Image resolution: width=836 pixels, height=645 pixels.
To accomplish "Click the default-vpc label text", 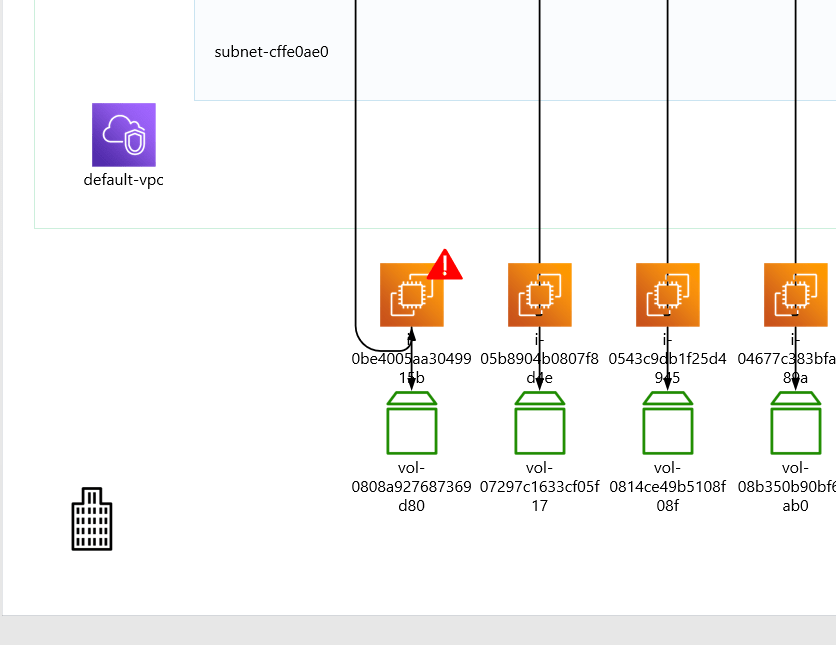I will click(x=123, y=181).
